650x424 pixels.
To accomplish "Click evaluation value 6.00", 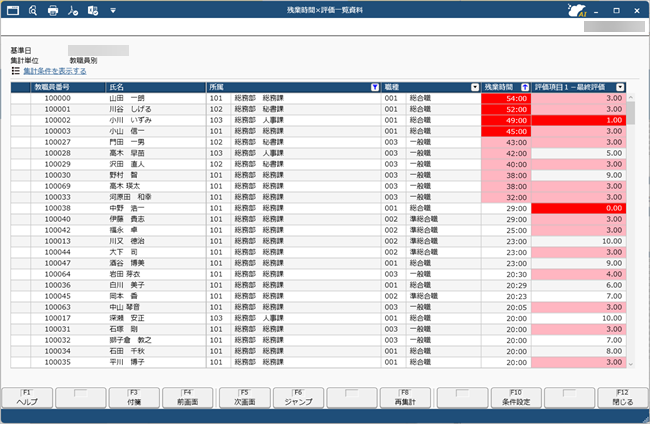I will coord(579,285).
